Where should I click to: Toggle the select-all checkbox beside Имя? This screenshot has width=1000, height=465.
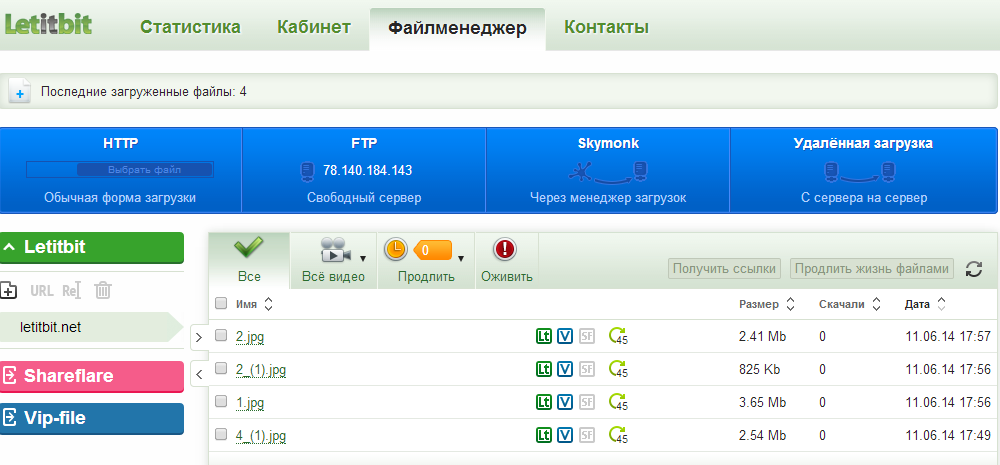[221, 304]
